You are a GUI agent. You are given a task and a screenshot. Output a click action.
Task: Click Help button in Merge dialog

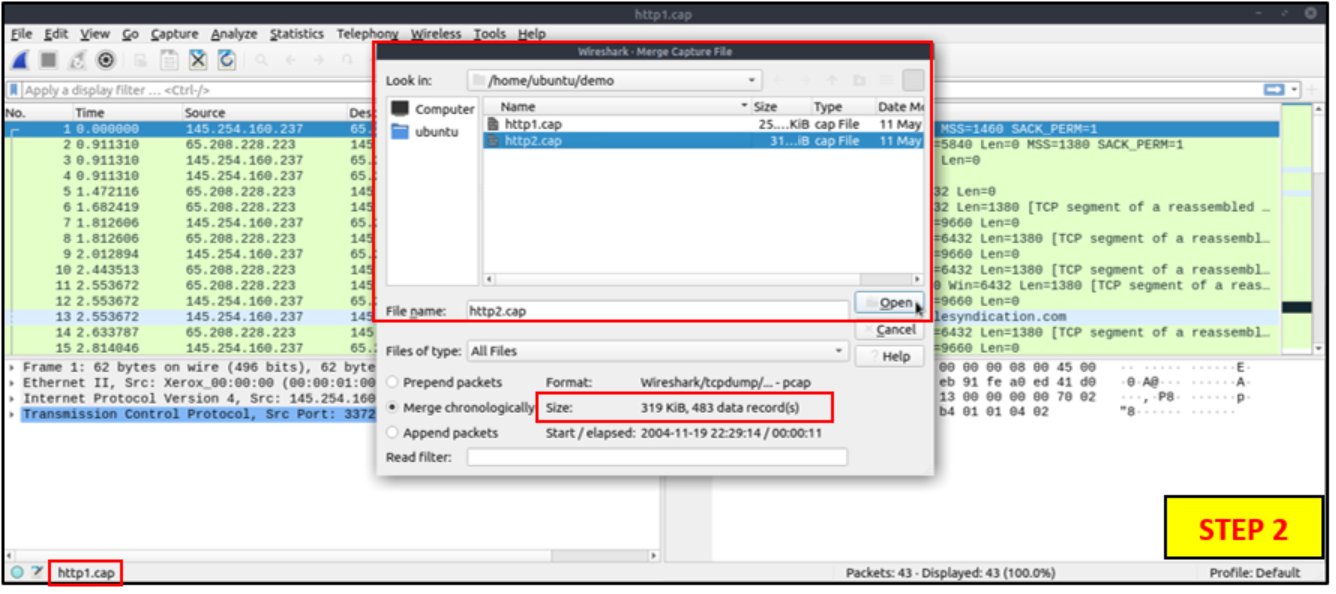point(889,356)
